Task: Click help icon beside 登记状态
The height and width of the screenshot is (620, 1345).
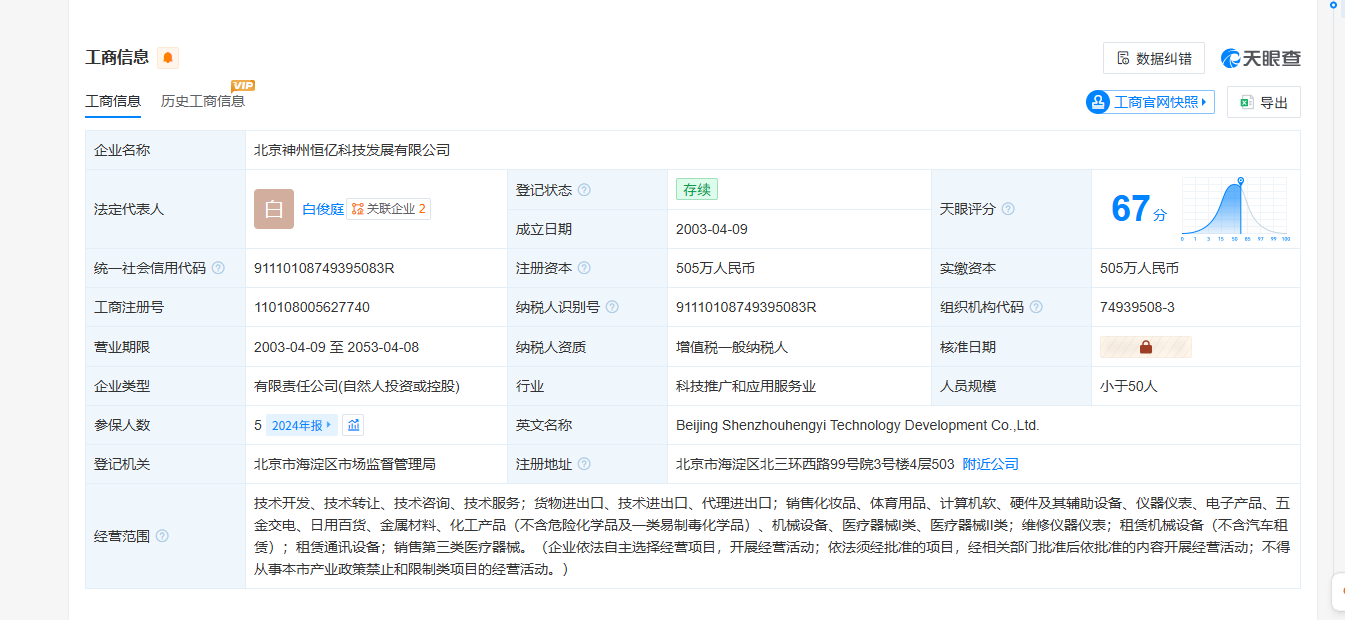Action: click(584, 190)
